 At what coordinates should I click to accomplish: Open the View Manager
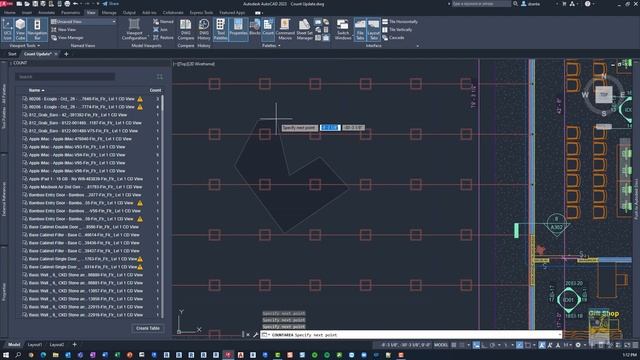(68, 38)
